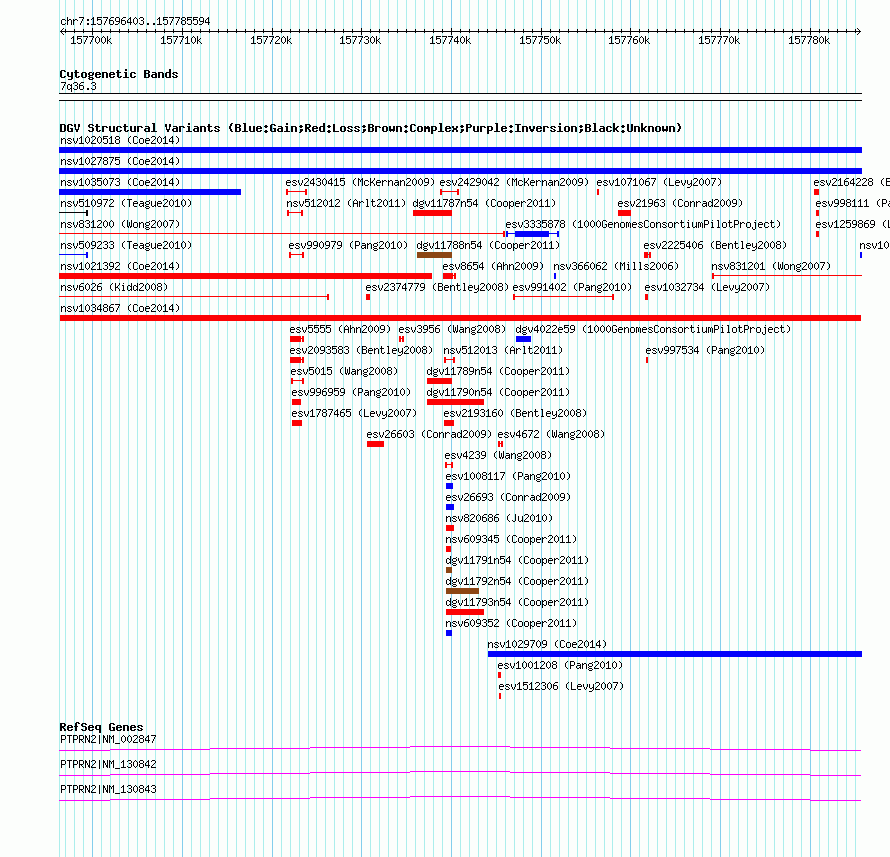
Task: Click the esv1512306 (Levy2007) label
Action: point(561,686)
